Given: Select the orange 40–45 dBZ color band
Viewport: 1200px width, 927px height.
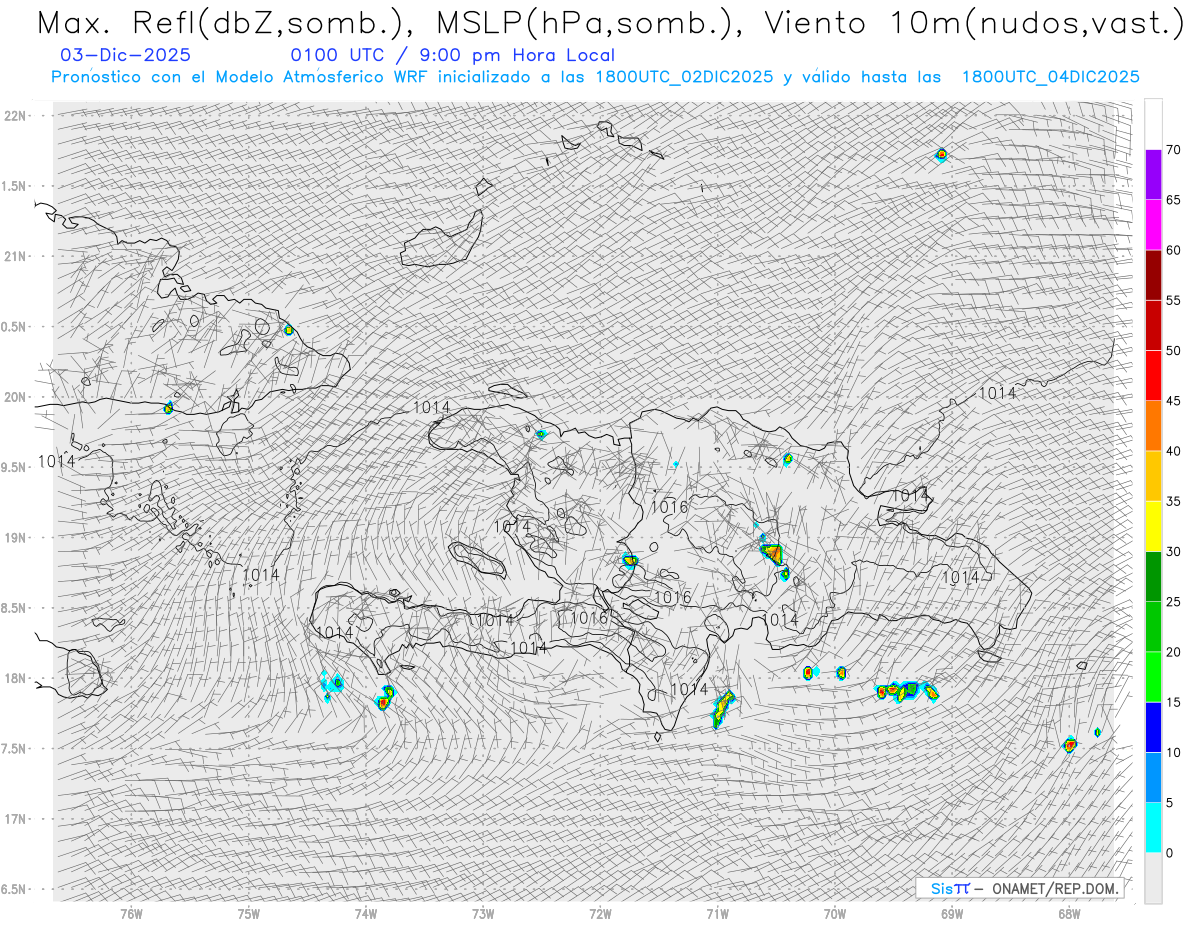Looking at the screenshot, I should (1153, 426).
